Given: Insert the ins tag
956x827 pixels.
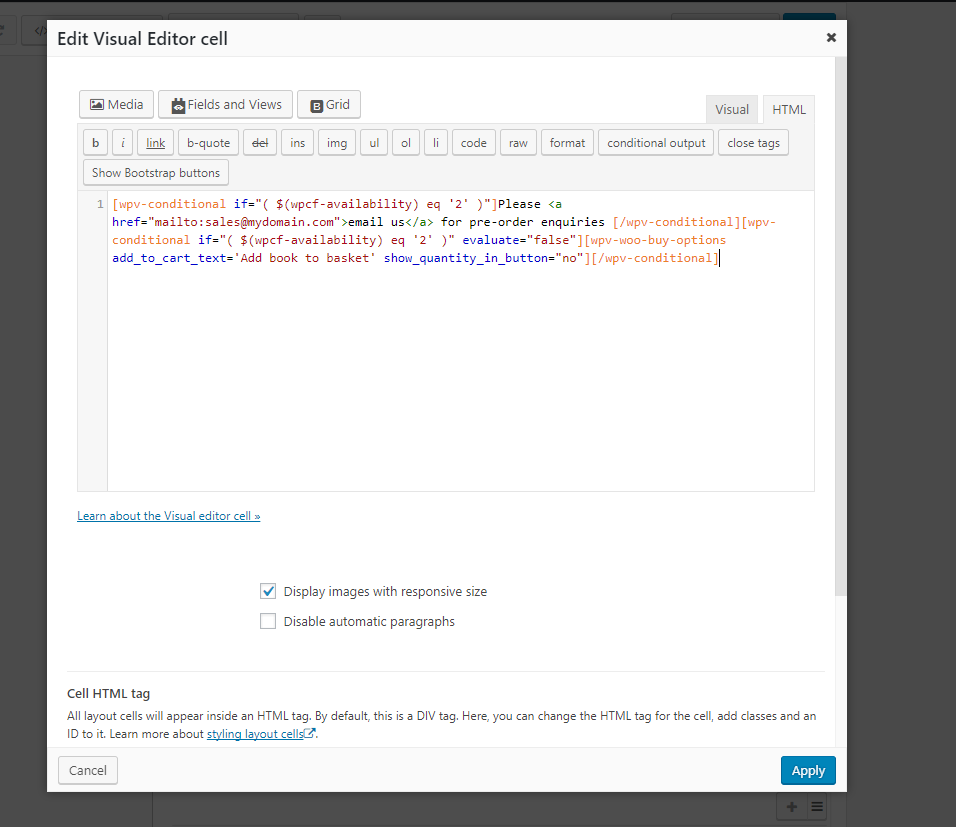Looking at the screenshot, I should click(x=298, y=143).
